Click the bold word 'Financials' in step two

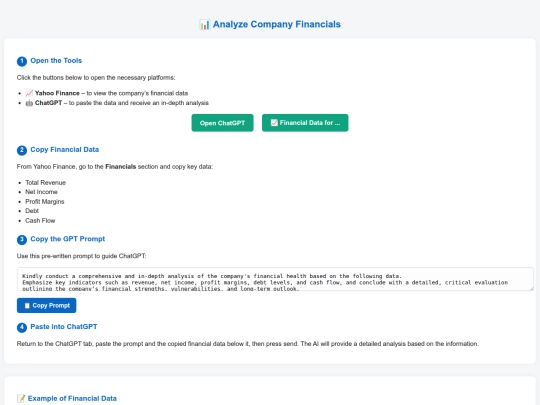click(121, 167)
